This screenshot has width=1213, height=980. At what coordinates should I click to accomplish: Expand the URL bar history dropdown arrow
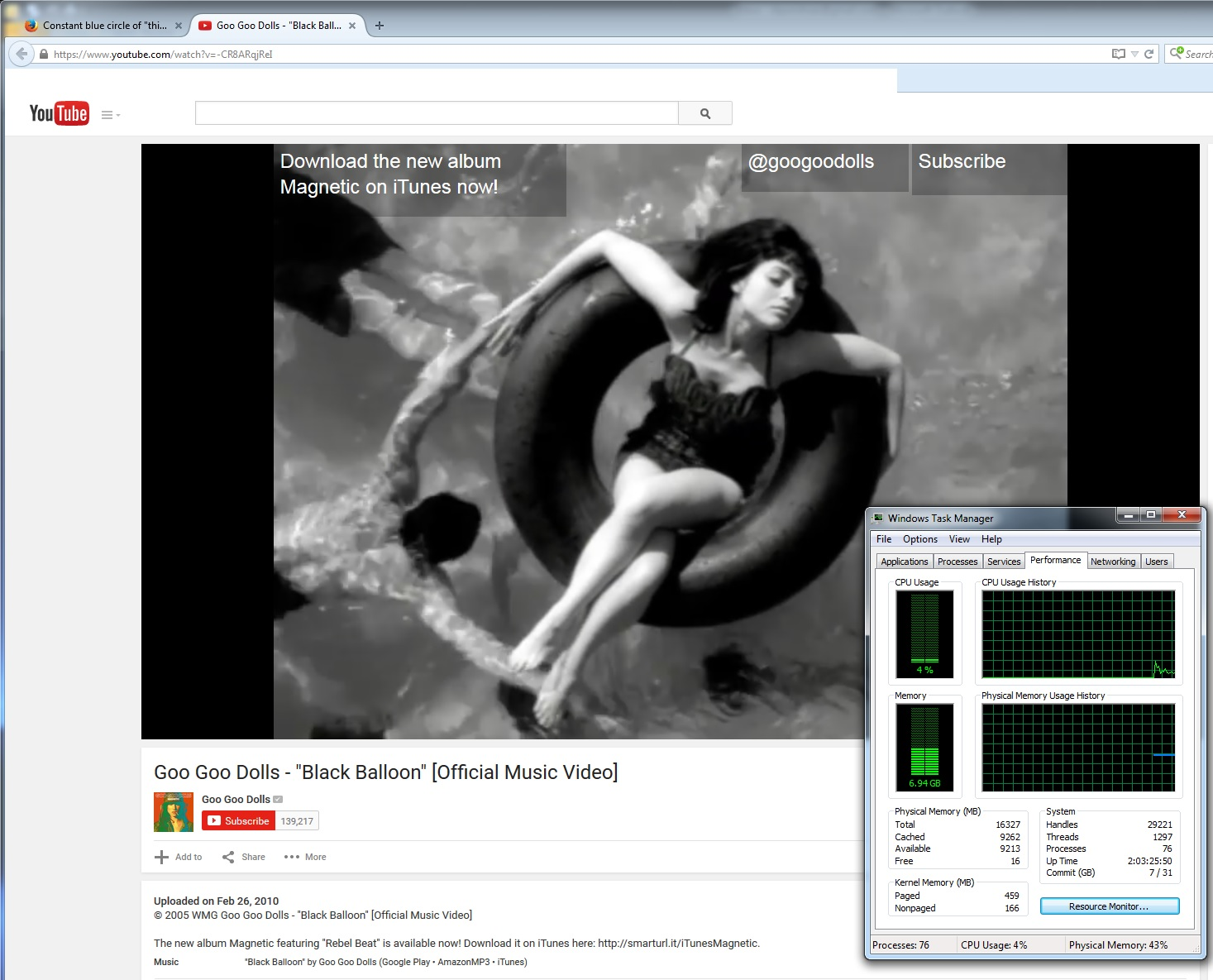(1134, 55)
